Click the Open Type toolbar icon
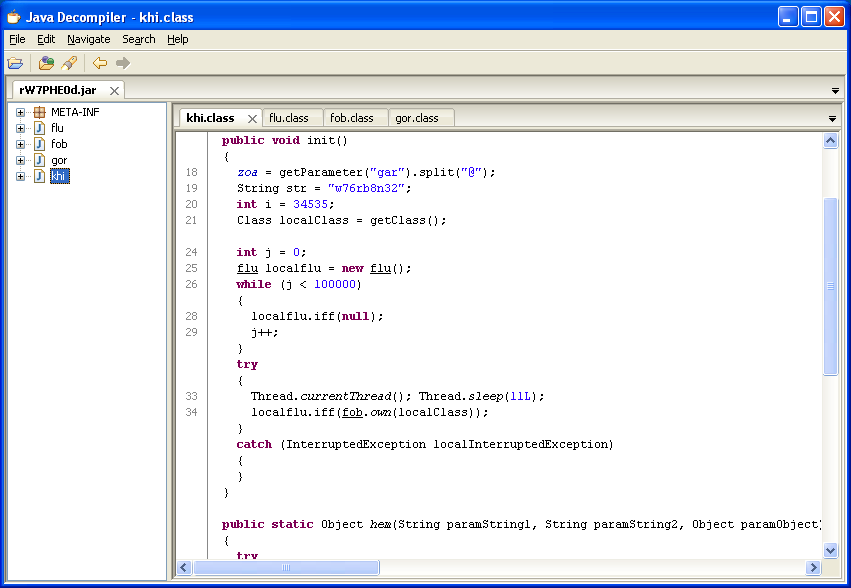 point(46,63)
